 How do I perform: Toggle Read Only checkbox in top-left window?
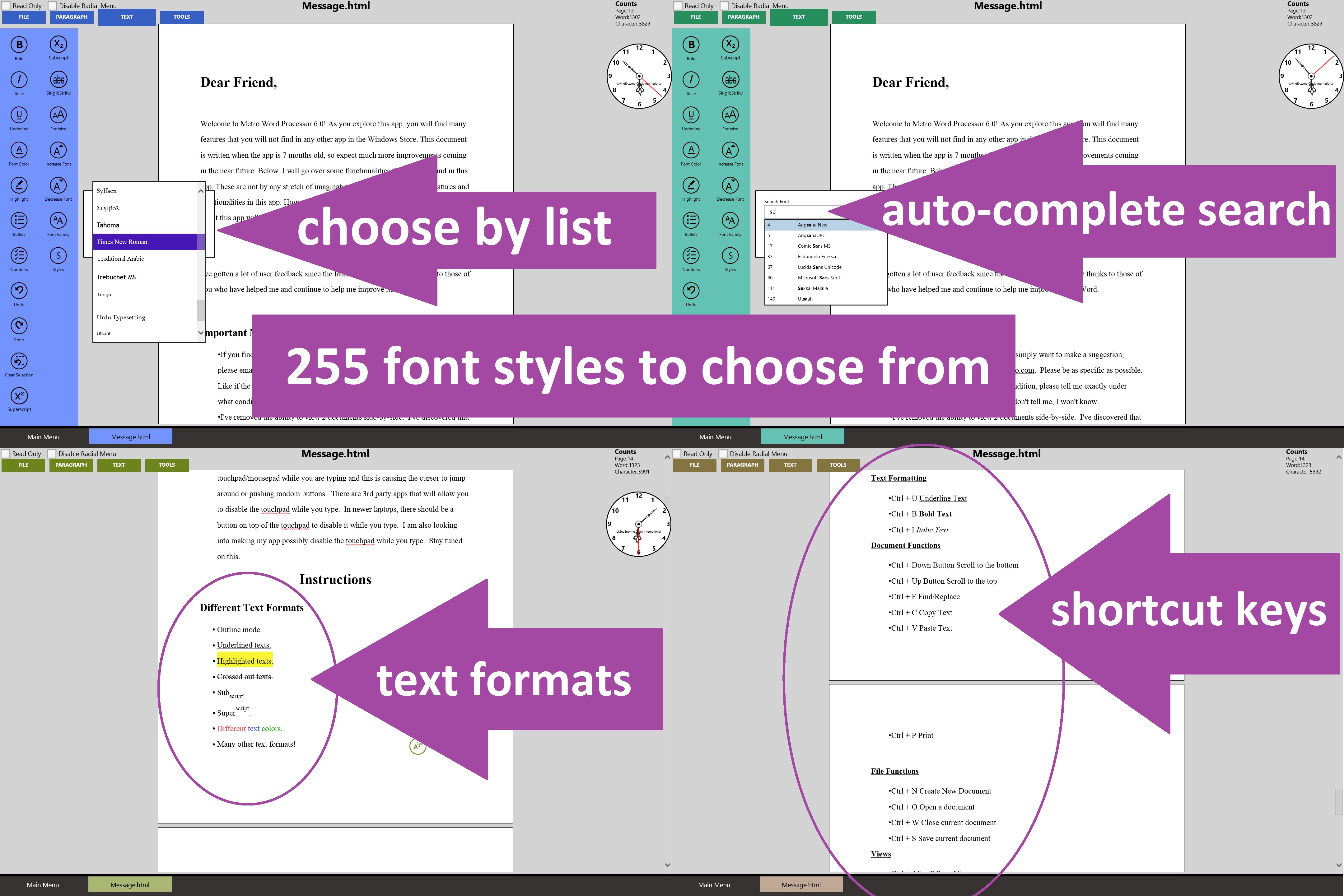6,6
